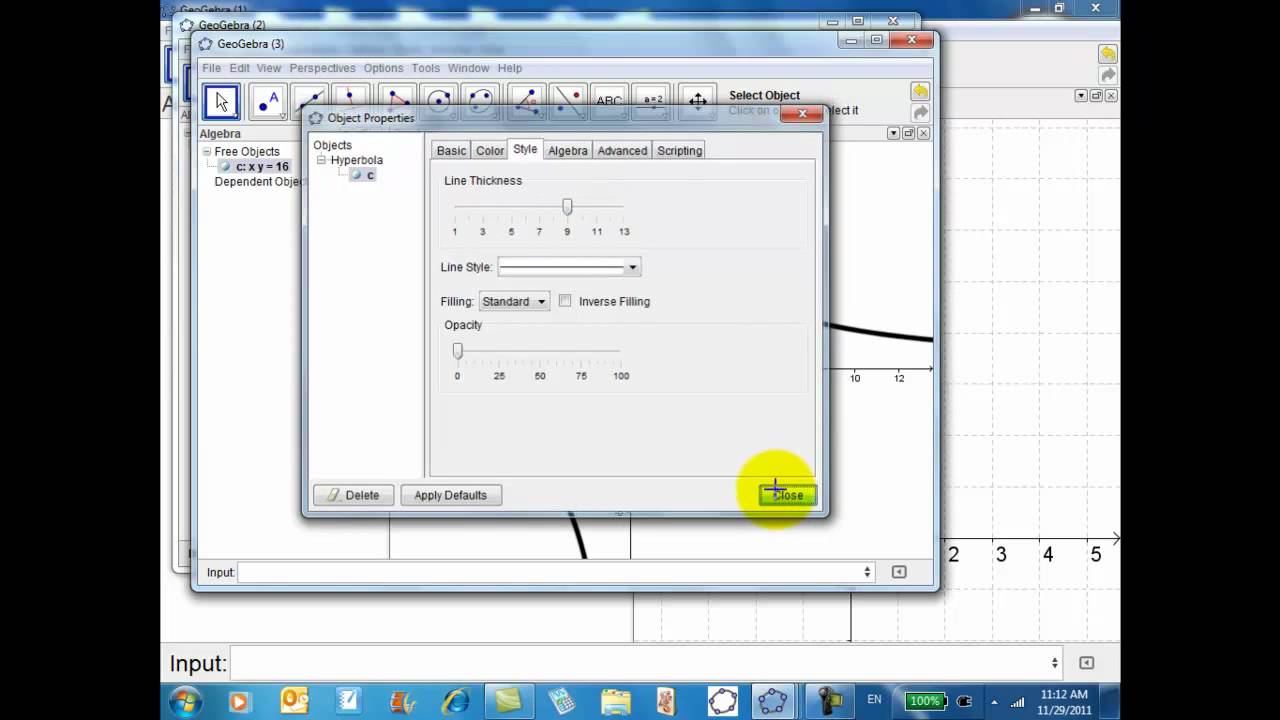
Task: Open the File menu
Action: click(211, 68)
